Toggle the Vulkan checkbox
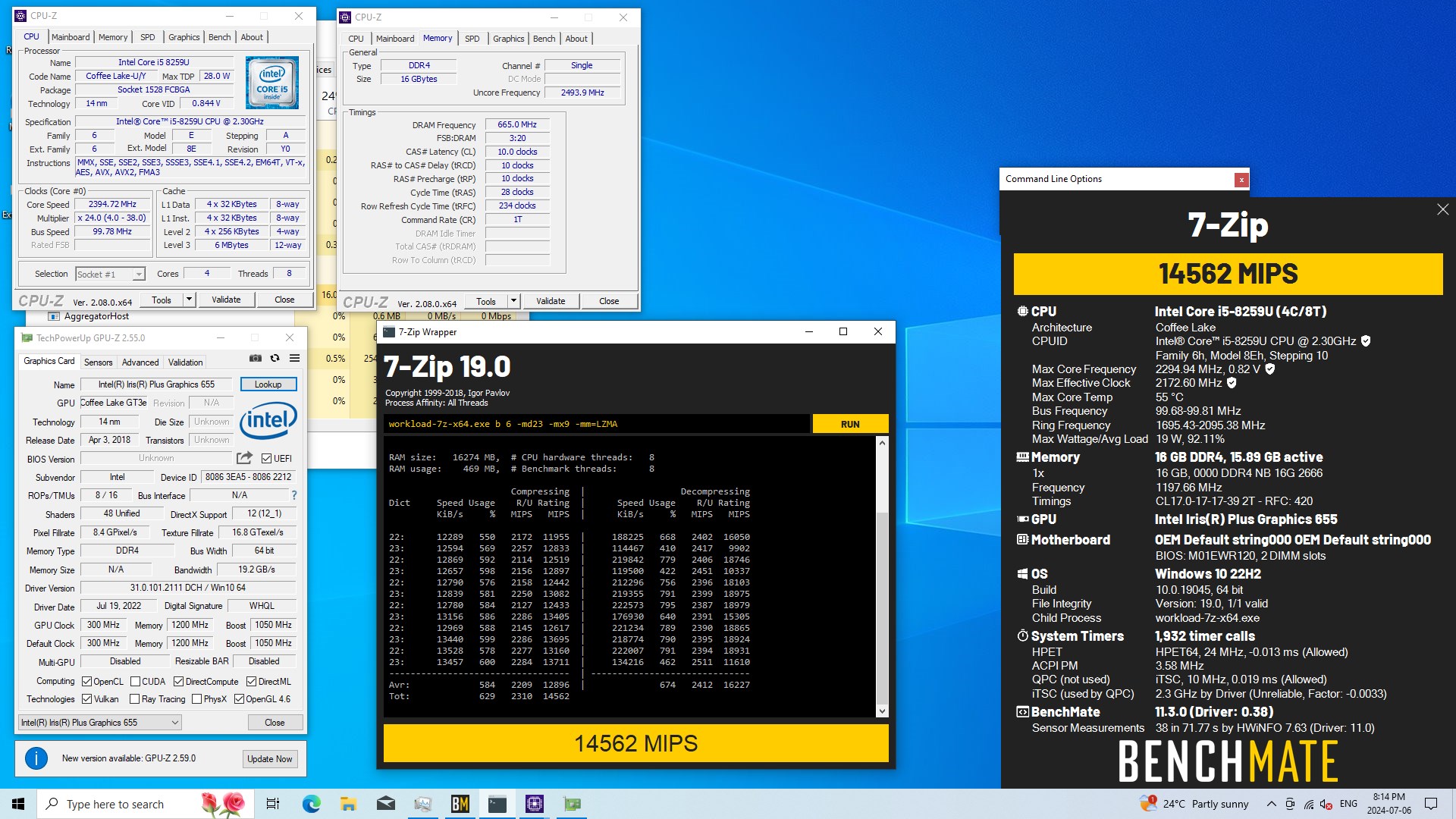1456x819 pixels. [86, 699]
